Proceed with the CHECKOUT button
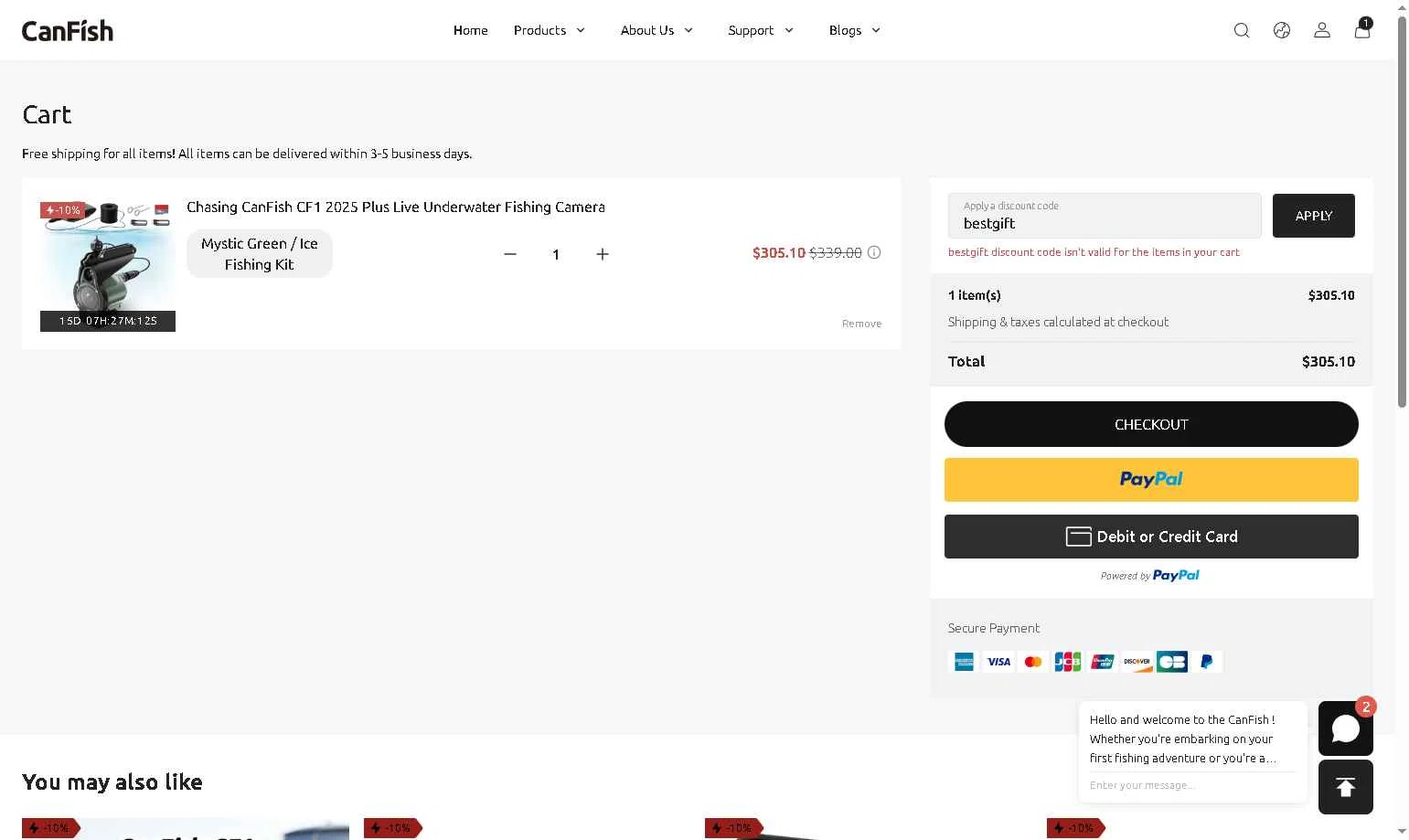 click(1151, 424)
